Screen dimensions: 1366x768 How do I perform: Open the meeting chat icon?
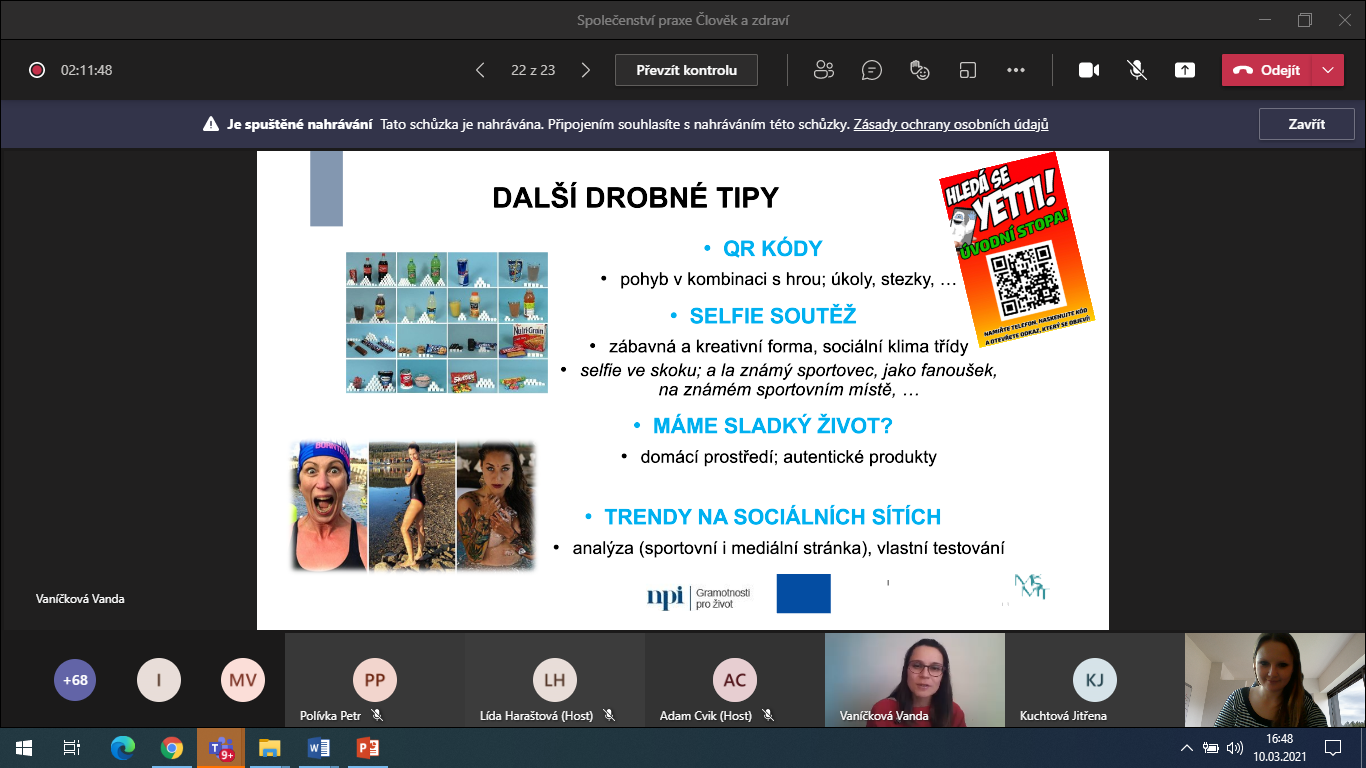click(x=872, y=70)
